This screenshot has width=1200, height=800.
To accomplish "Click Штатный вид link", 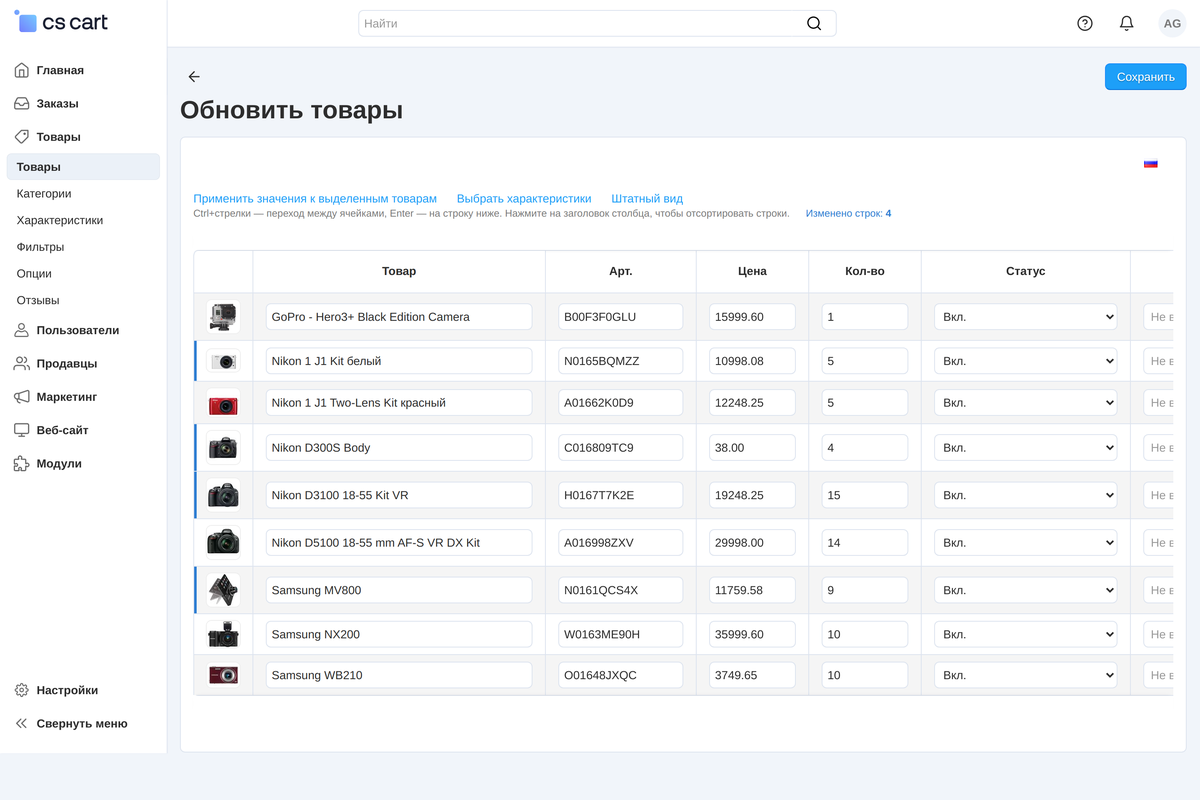I will click(647, 199).
